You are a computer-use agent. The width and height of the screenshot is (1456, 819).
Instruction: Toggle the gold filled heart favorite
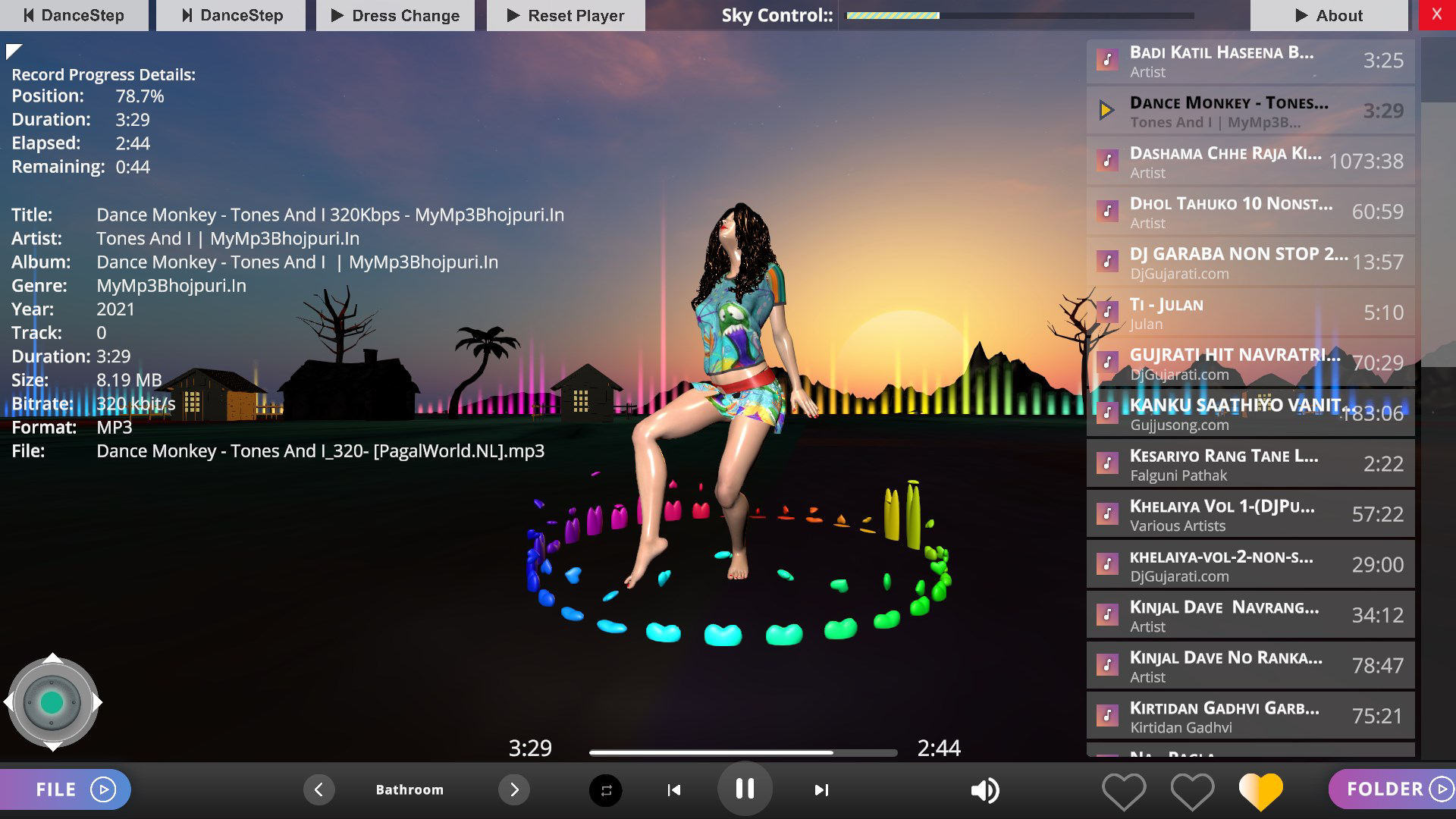(1260, 791)
